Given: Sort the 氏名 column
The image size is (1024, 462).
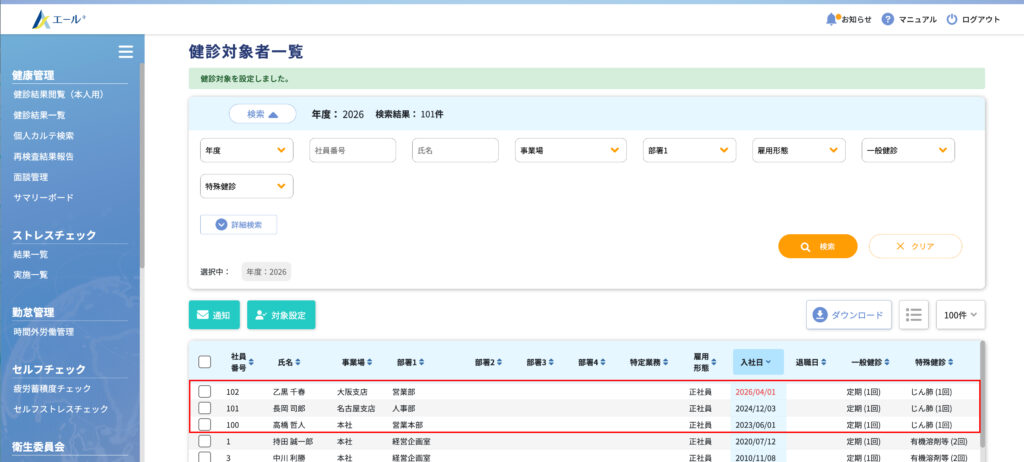Looking at the screenshot, I should [x=297, y=362].
